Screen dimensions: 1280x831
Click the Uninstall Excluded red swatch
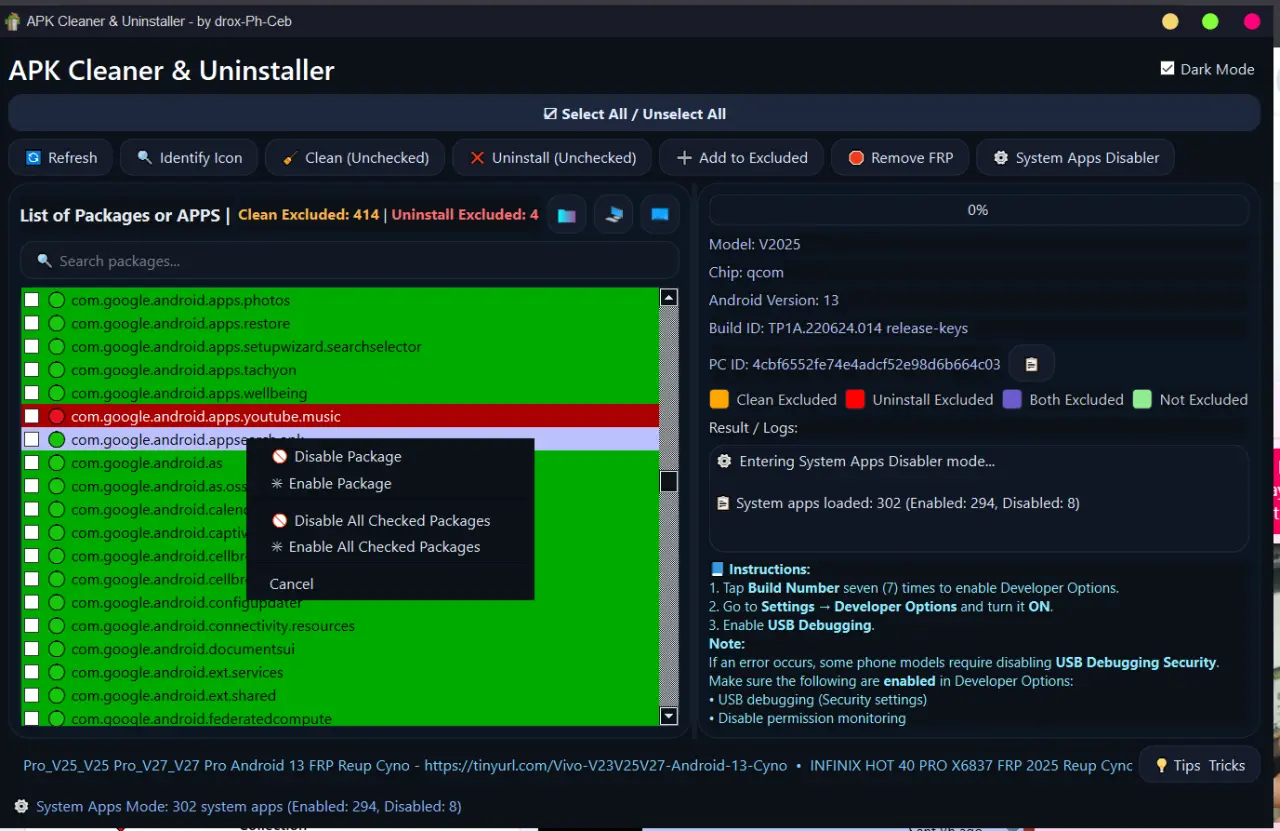[x=855, y=399]
